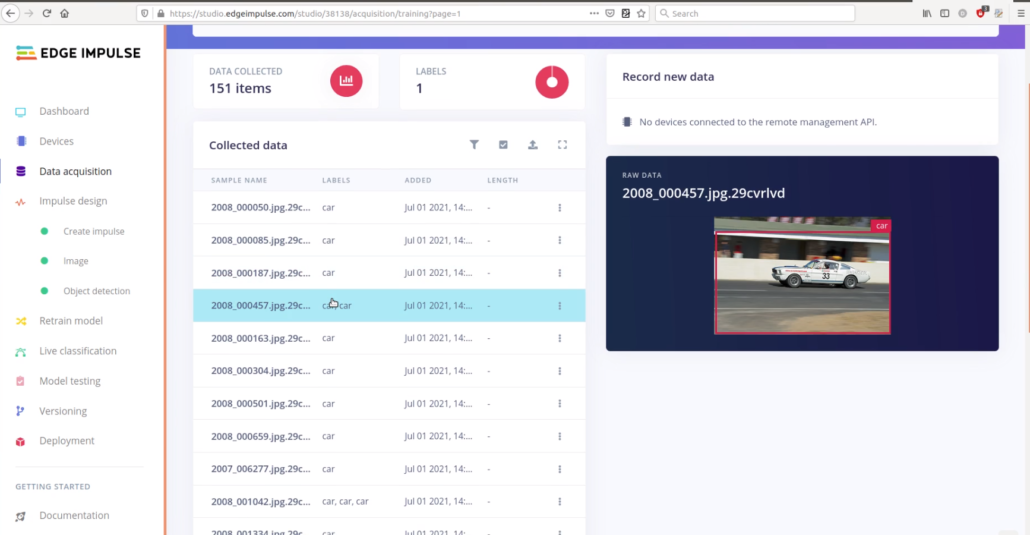Open options menu for 2008_000050 sample
The image size is (1030, 535).
point(559,208)
